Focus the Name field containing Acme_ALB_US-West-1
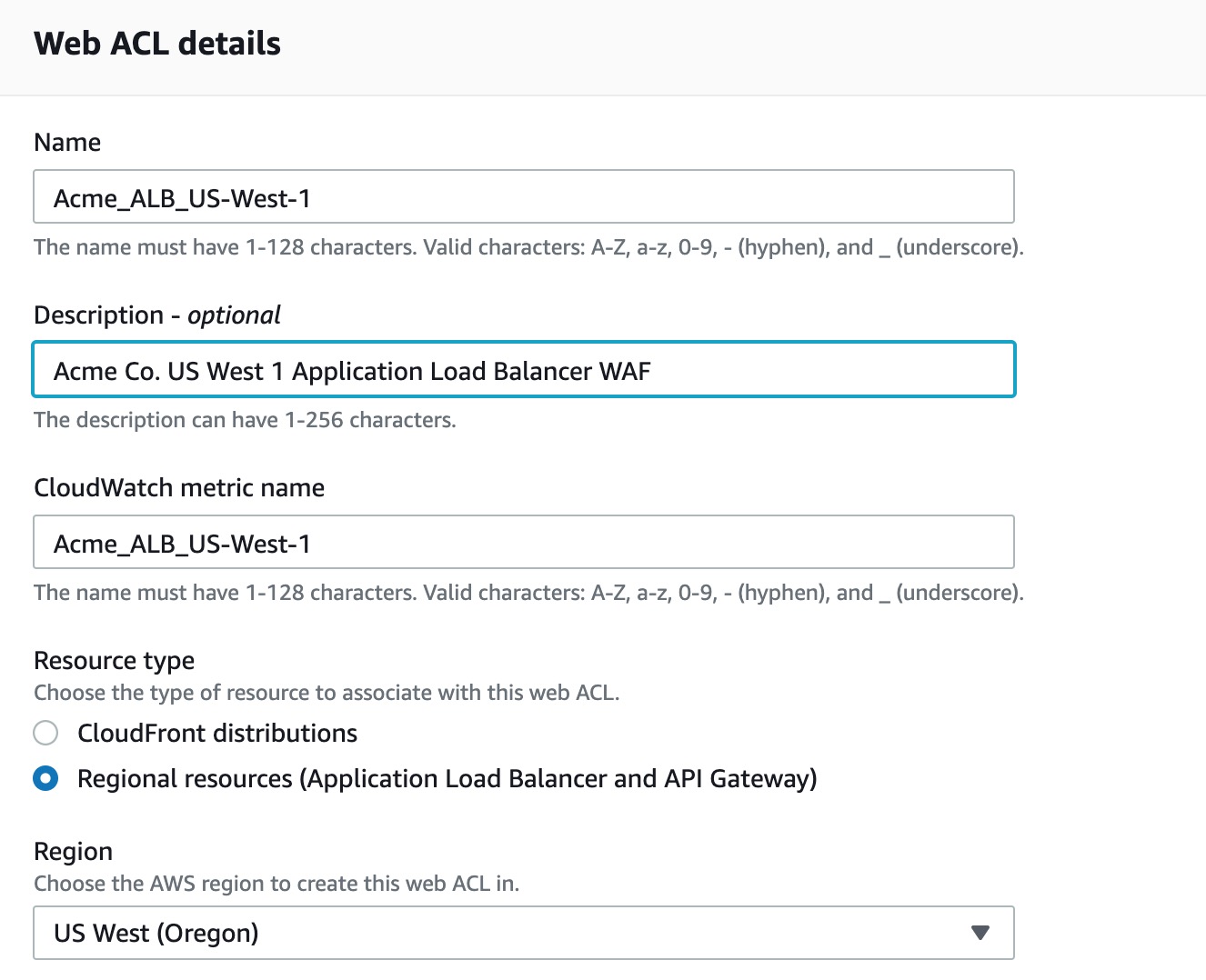Image resolution: width=1206 pixels, height=980 pixels. (524, 196)
